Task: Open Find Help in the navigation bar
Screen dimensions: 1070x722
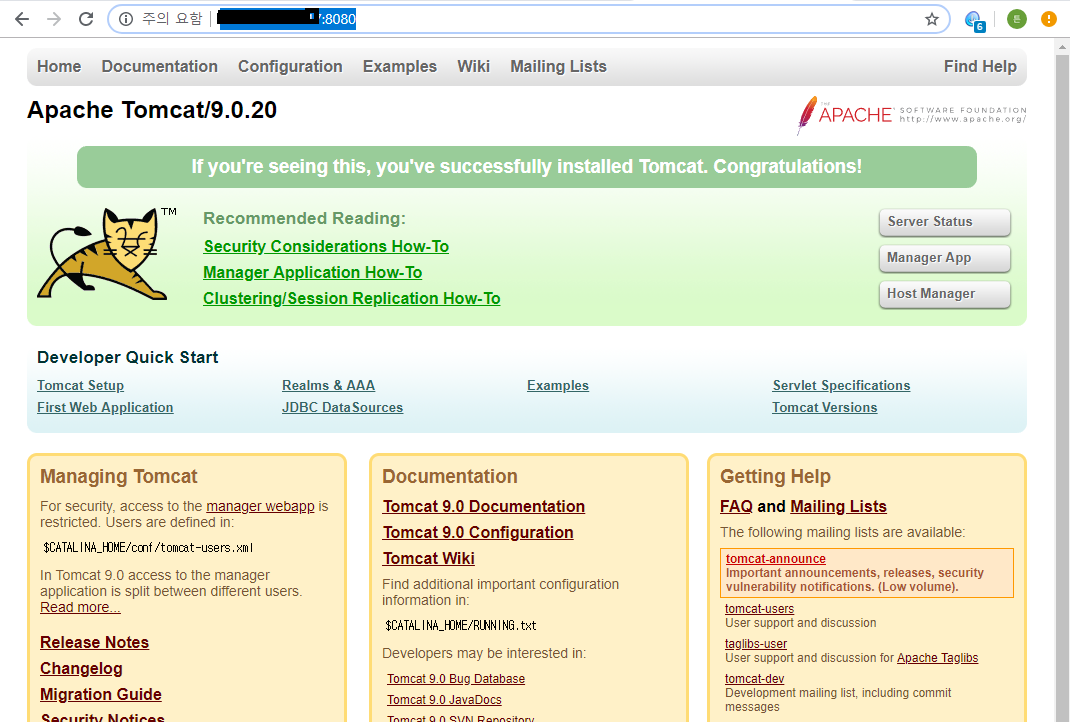Action: pyautogui.click(x=980, y=66)
